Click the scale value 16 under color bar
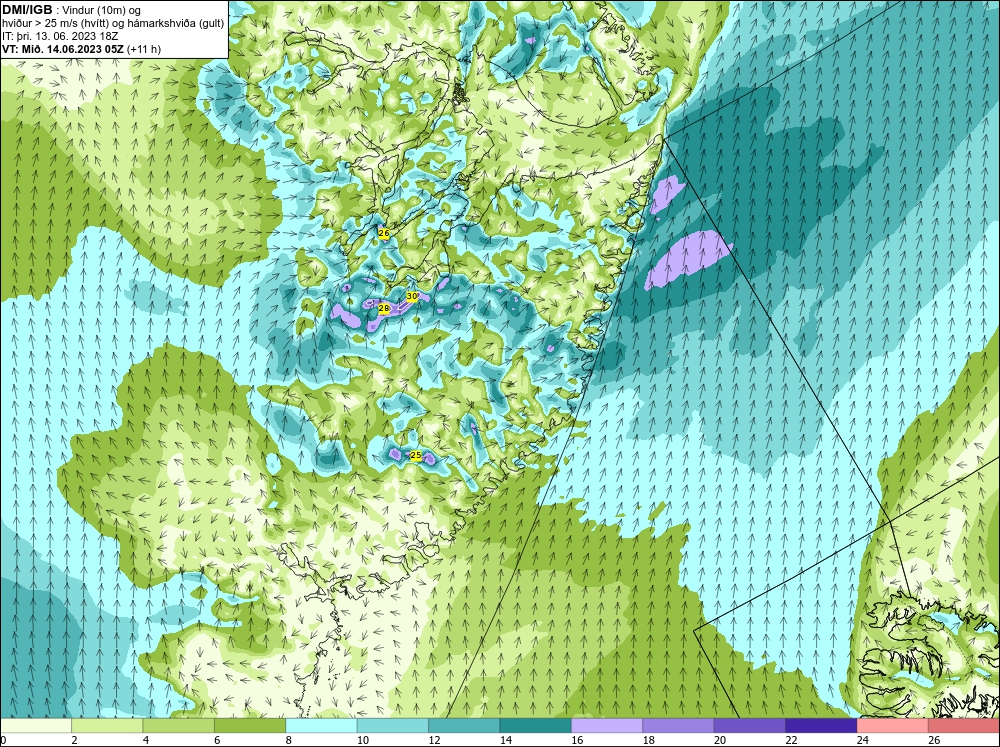Viewport: 1000px width, 747px height. [577, 740]
